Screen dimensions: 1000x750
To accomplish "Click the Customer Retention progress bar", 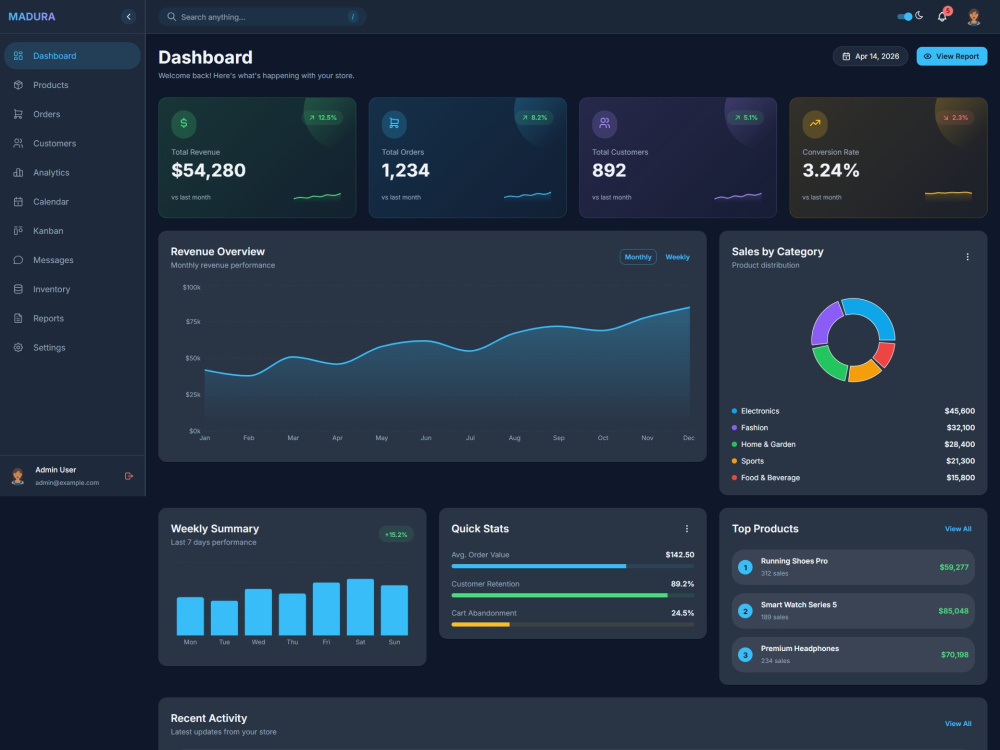I will pyautogui.click(x=573, y=596).
